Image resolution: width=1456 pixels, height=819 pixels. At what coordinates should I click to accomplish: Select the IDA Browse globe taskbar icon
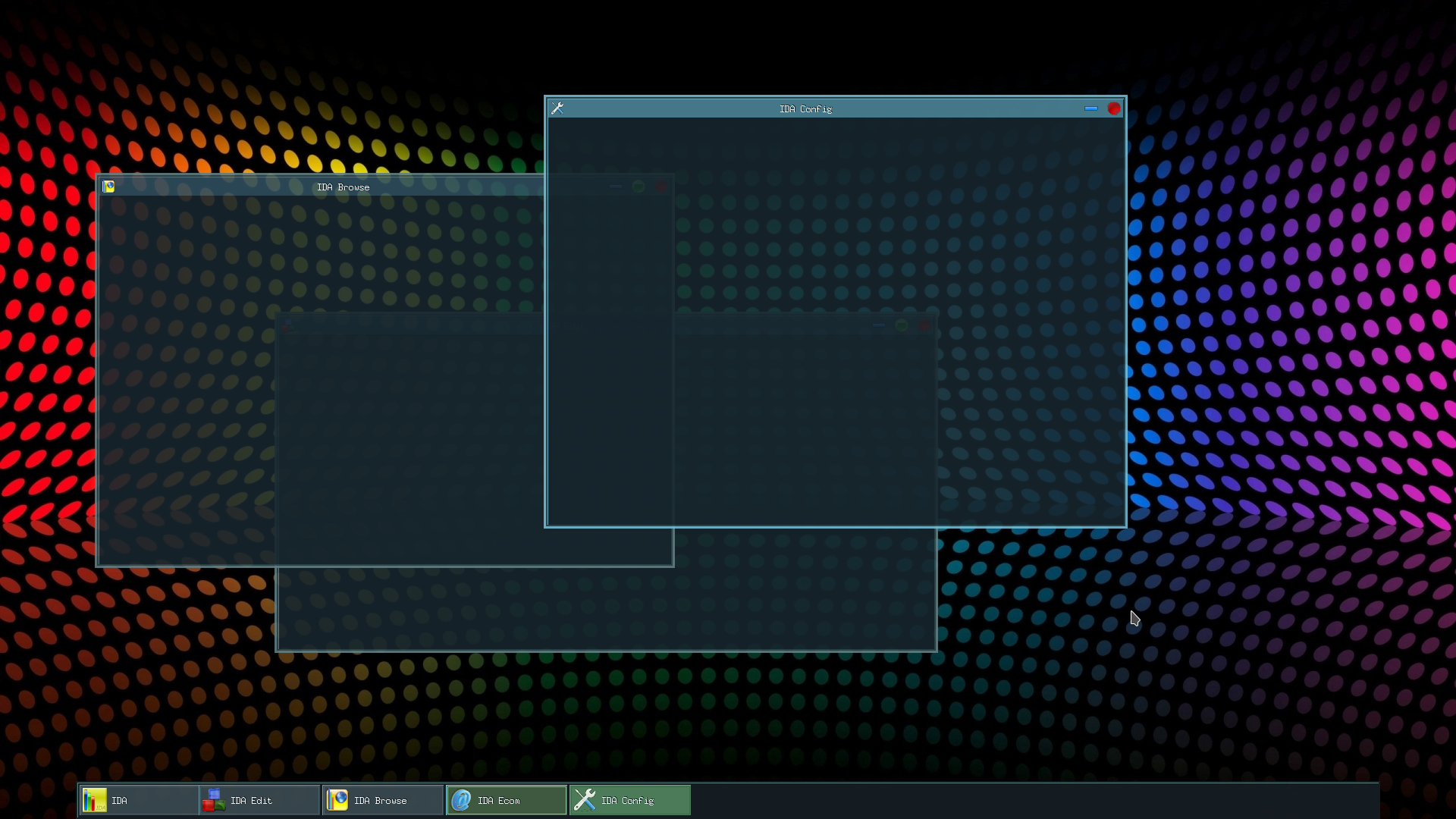pos(338,800)
